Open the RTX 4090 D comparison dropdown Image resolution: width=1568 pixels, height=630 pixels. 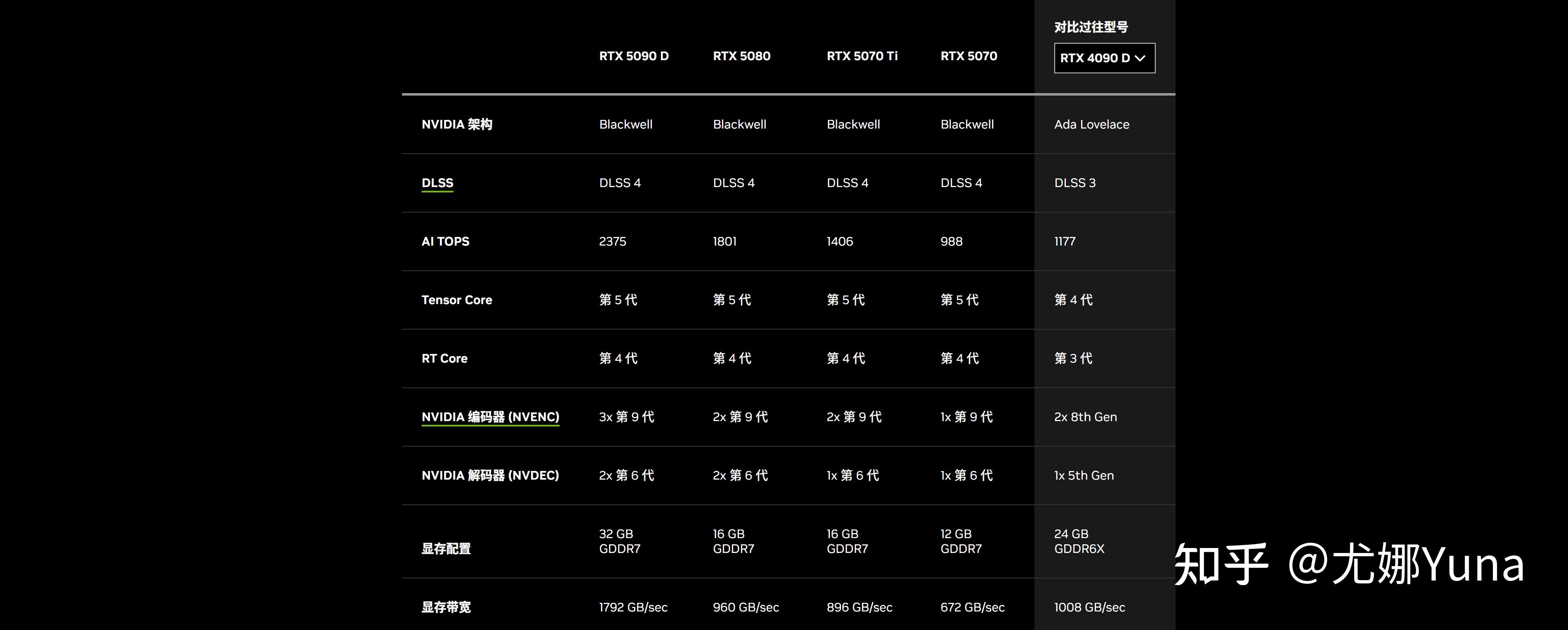(1104, 58)
